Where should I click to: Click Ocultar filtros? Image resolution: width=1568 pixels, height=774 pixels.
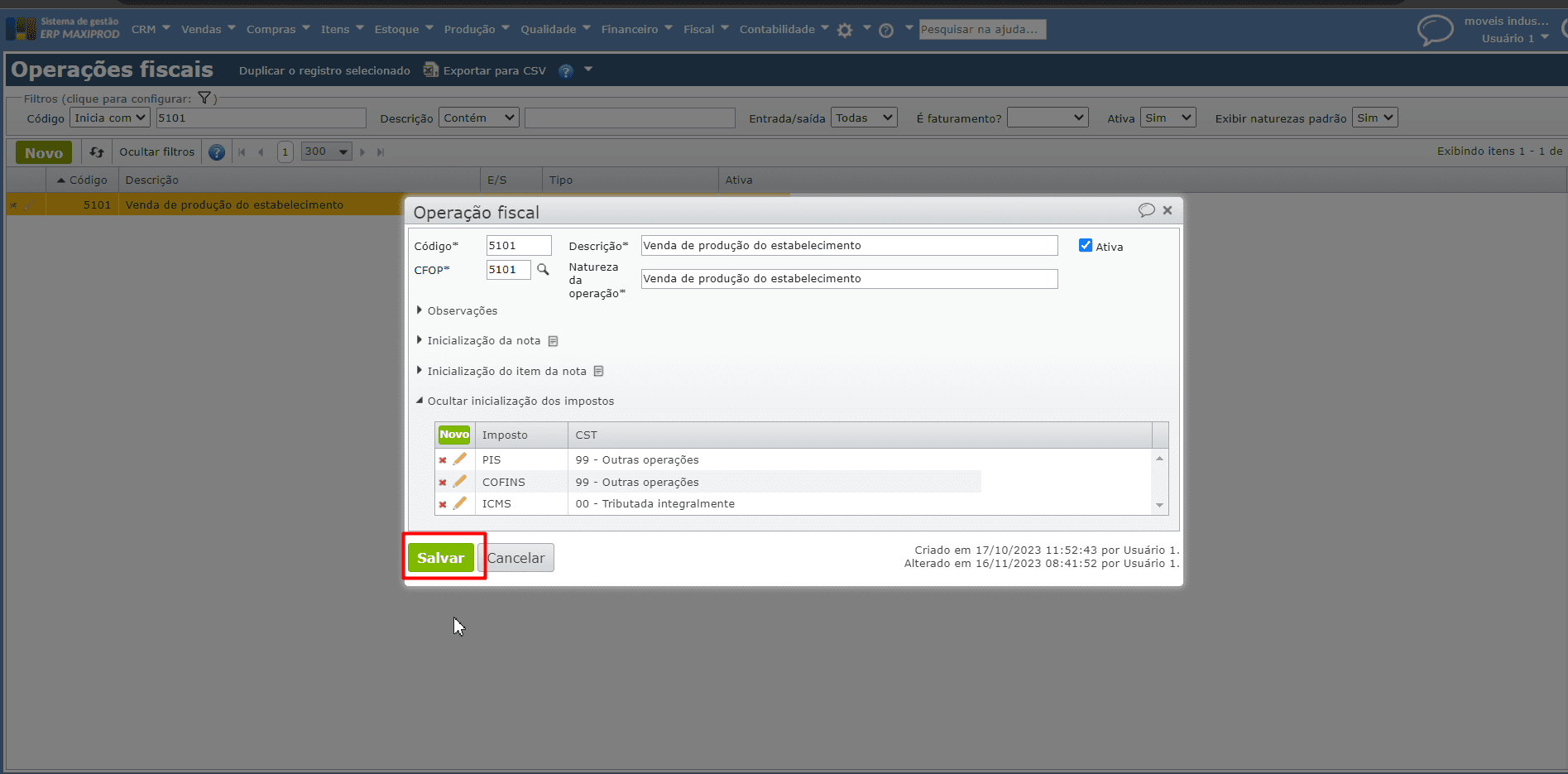tap(157, 152)
